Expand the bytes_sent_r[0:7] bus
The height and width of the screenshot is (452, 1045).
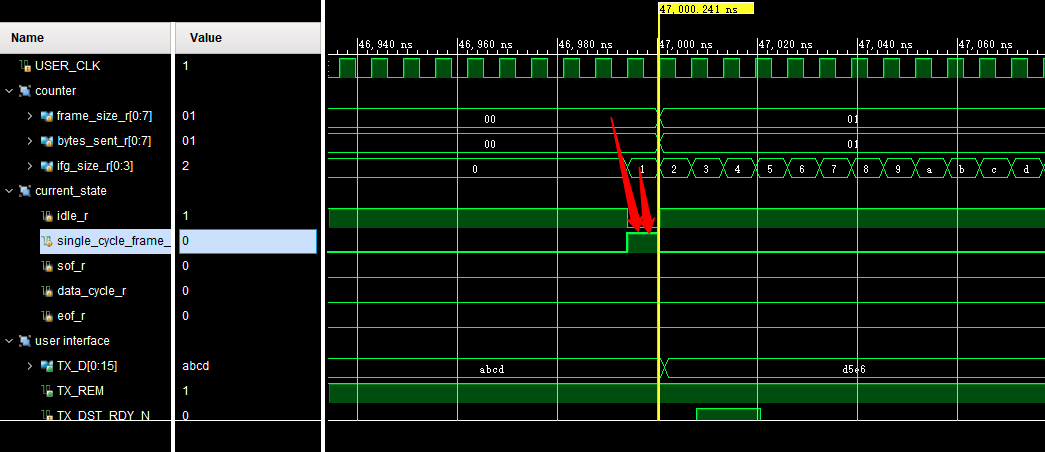point(30,141)
